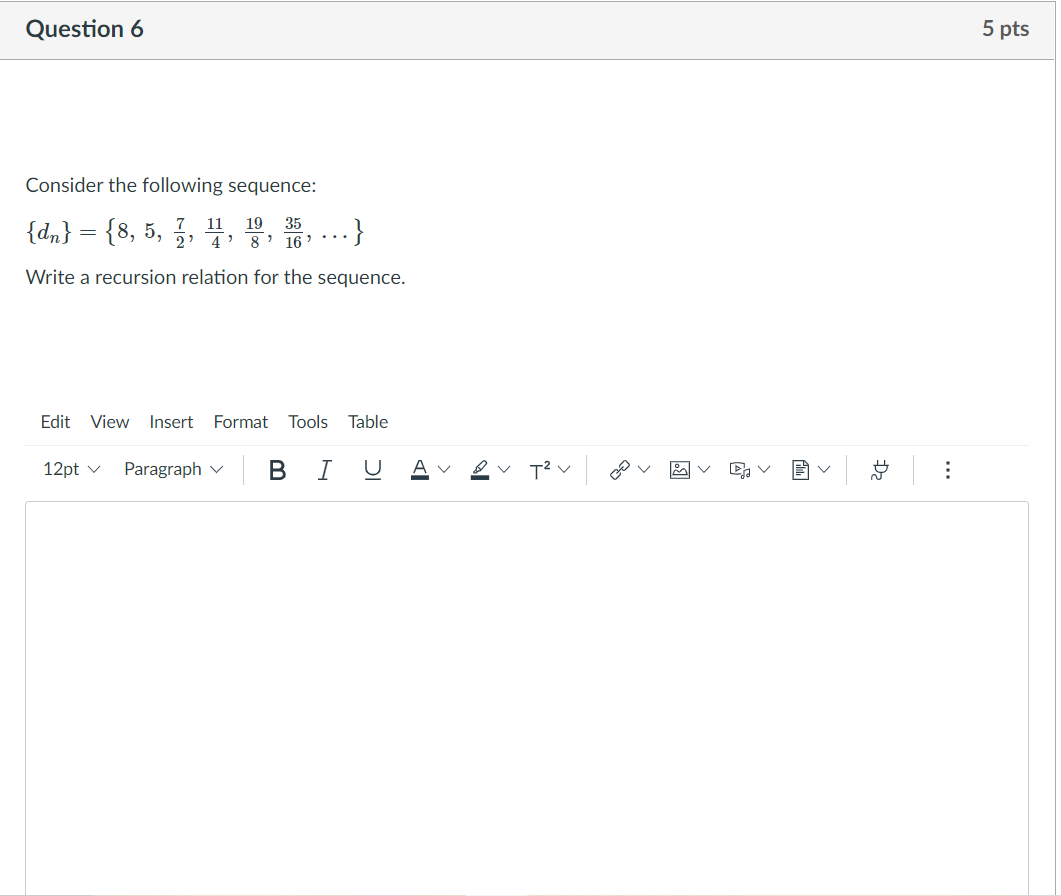Open the text color picker
The height and width of the screenshot is (896, 1061).
tap(419, 469)
